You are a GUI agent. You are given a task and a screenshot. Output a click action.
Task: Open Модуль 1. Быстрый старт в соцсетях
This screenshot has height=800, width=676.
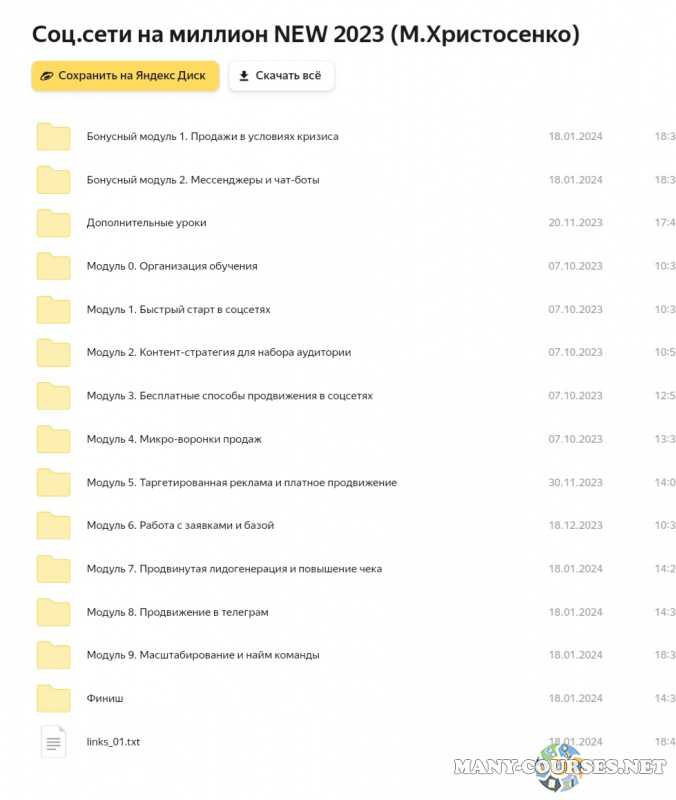pos(178,310)
